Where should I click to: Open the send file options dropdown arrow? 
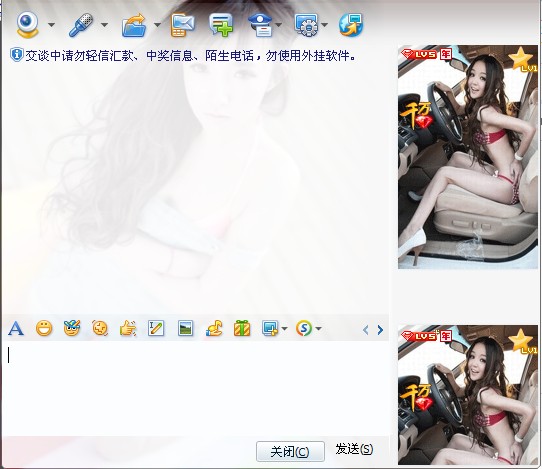pyautogui.click(x=157, y=25)
